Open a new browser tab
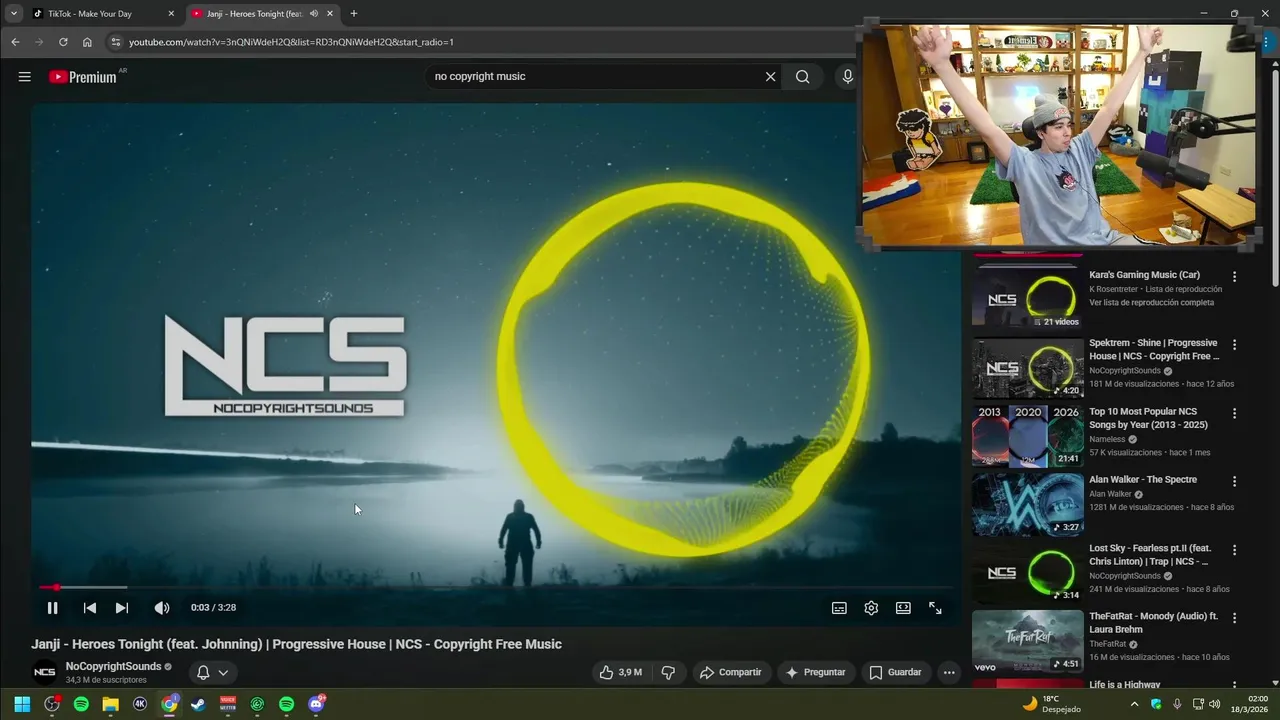The height and width of the screenshot is (720, 1280). click(353, 14)
